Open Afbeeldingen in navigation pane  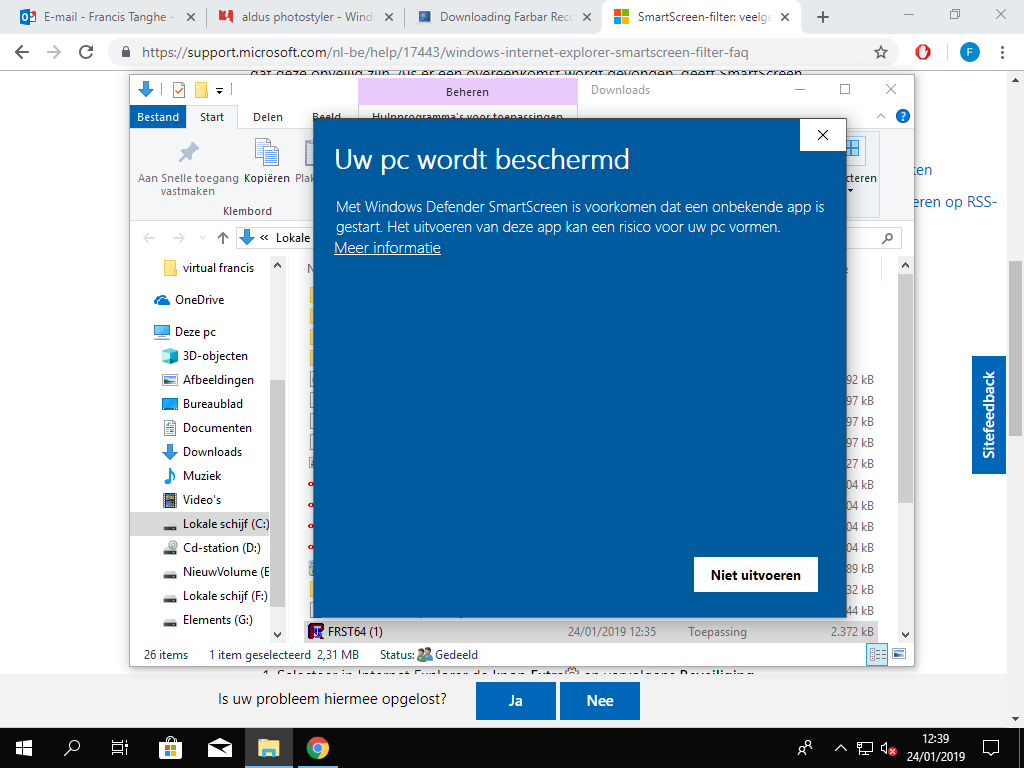pyautogui.click(x=208, y=380)
